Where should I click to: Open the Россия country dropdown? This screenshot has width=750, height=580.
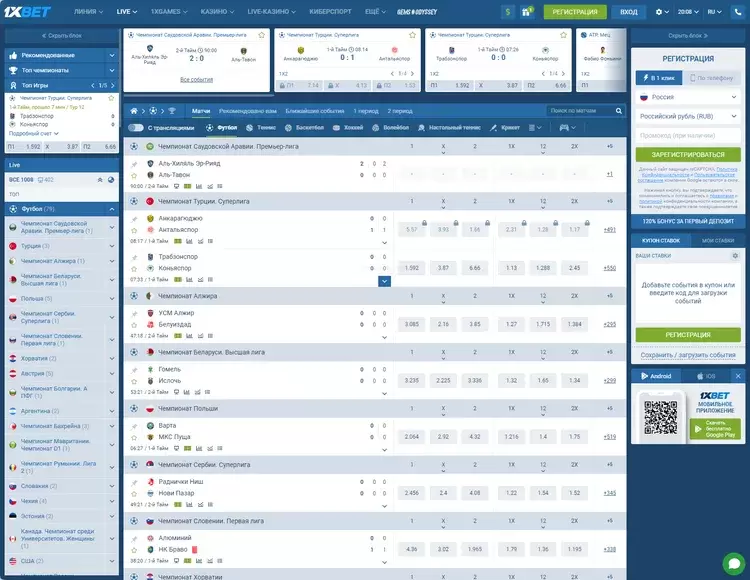pyautogui.click(x=688, y=97)
